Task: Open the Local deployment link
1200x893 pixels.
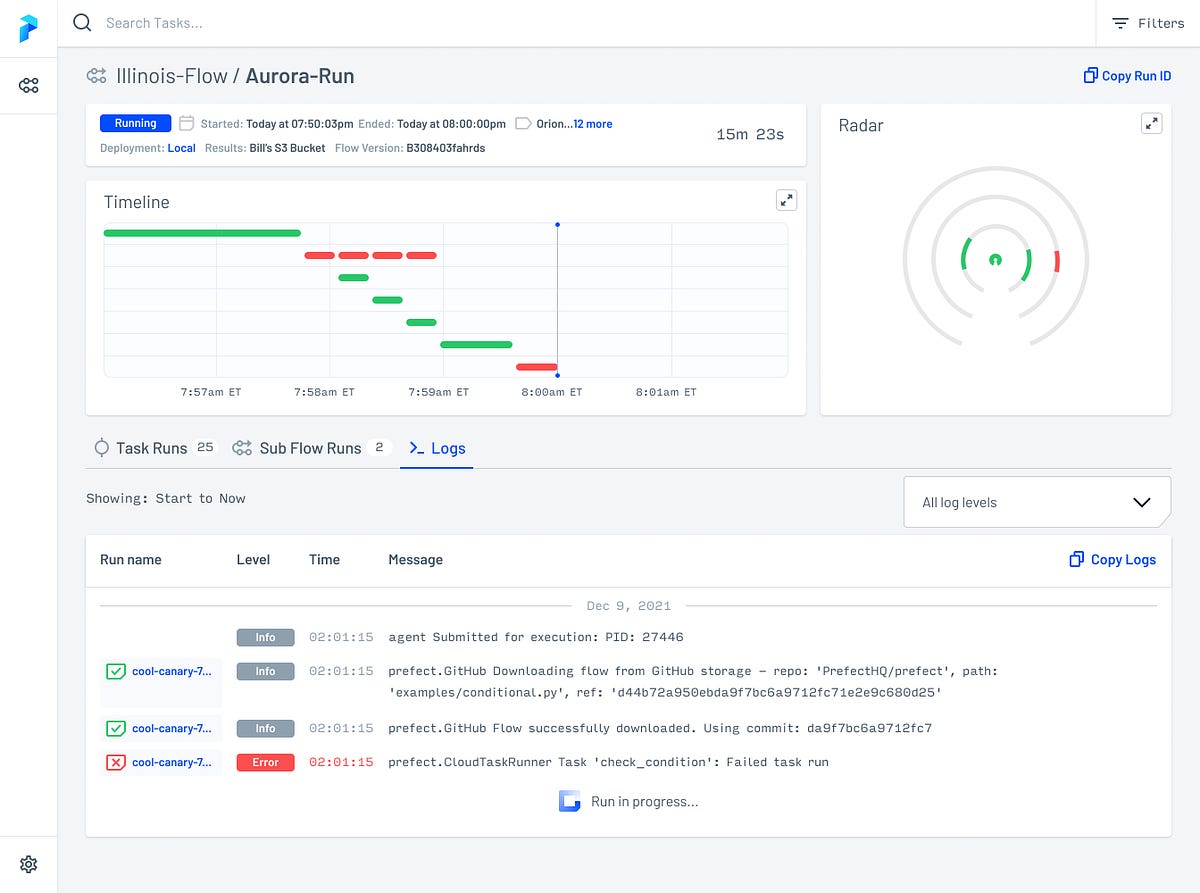Action: click(x=181, y=148)
